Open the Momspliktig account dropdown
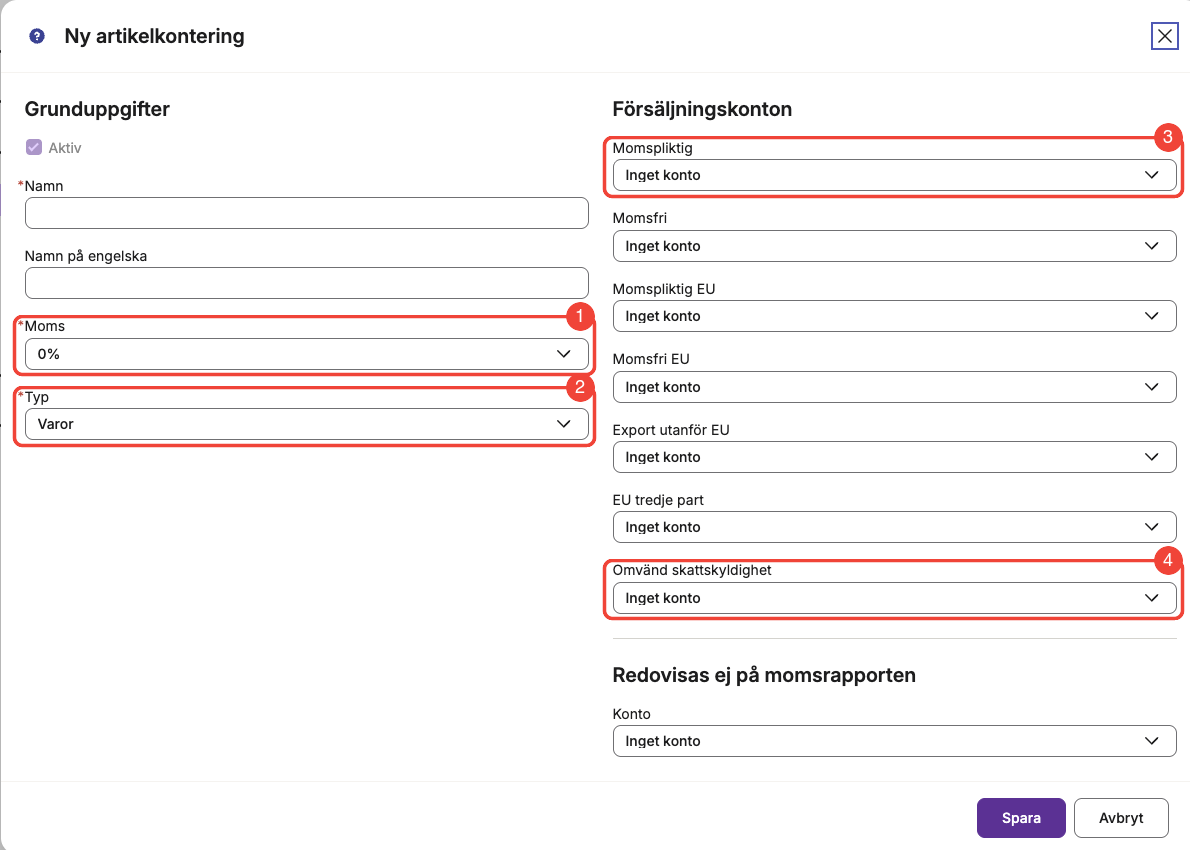This screenshot has height=850, width=1190. pyautogui.click(x=894, y=175)
